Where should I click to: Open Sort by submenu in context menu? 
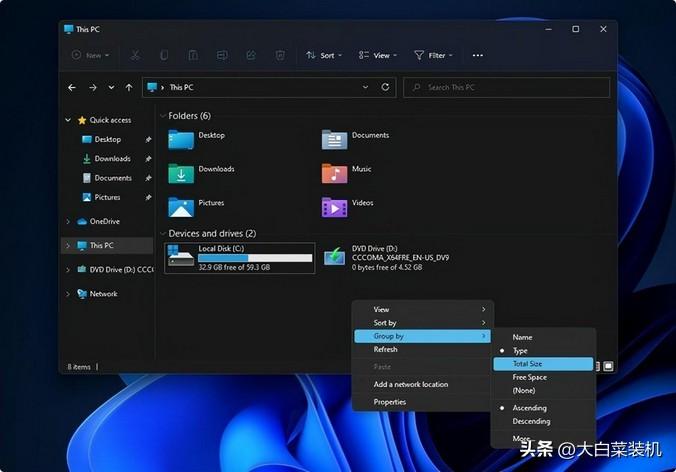[x=422, y=323]
